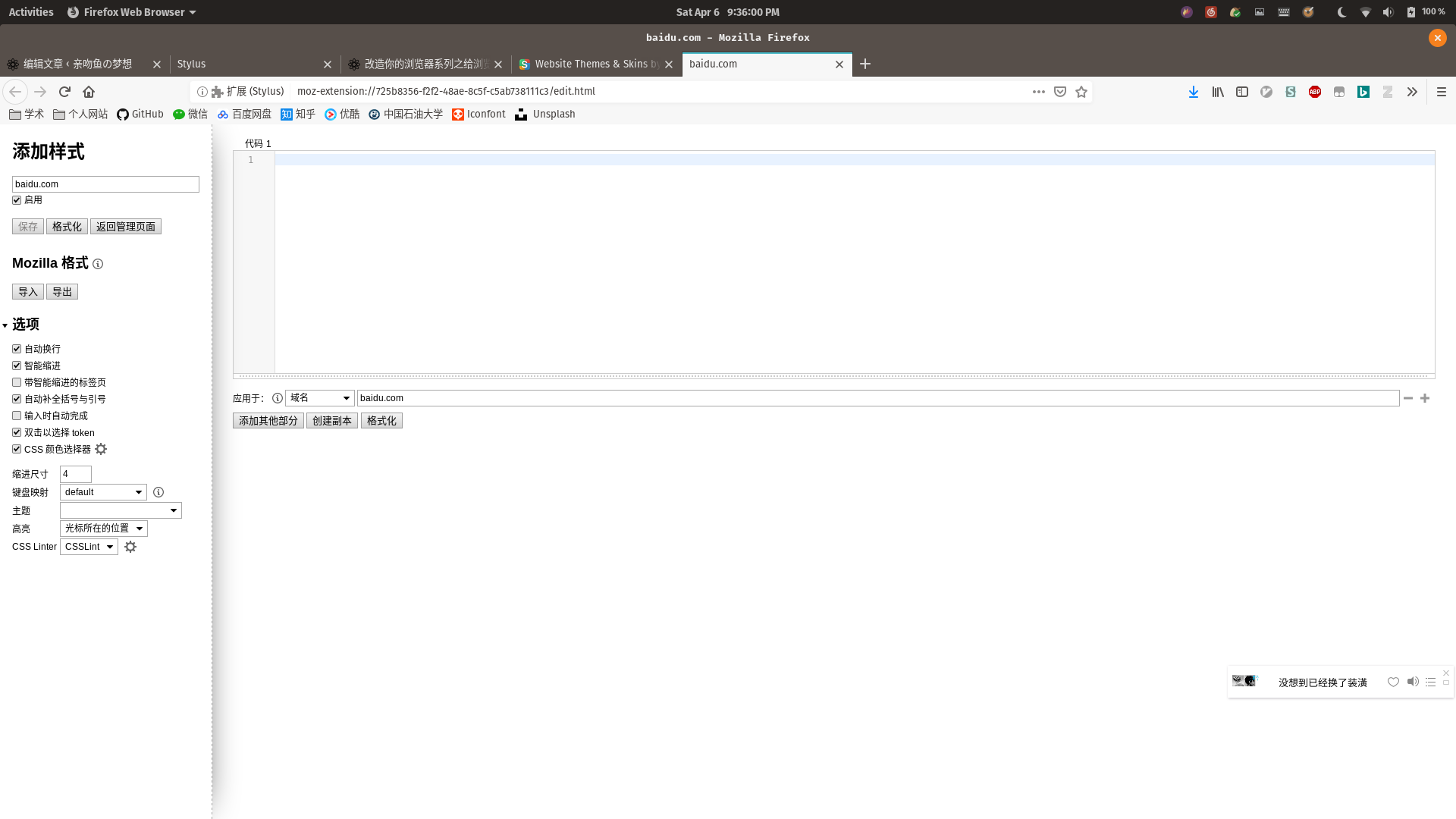Screen dimensions: 1456x819
Task: Open Firefox downloads arrow icon
Action: point(1194,92)
